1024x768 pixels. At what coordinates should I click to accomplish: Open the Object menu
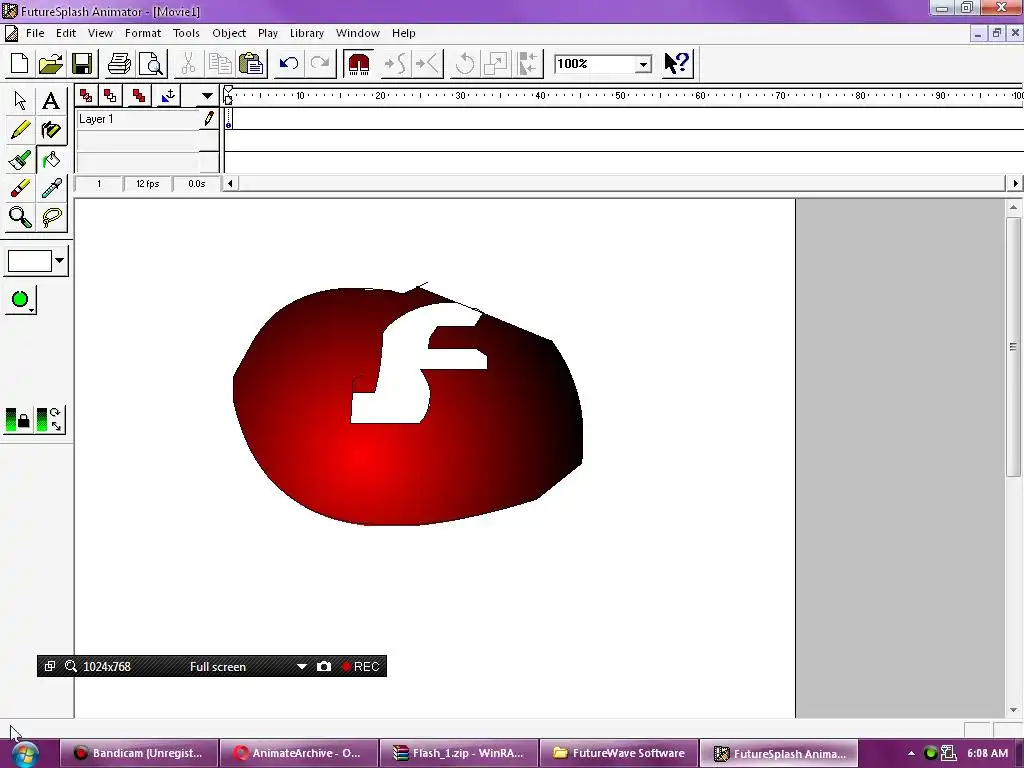[x=229, y=33]
